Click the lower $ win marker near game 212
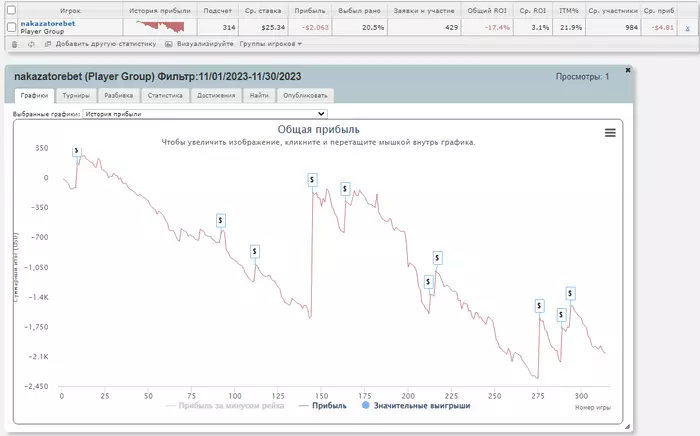The image size is (700, 436). pos(428,282)
